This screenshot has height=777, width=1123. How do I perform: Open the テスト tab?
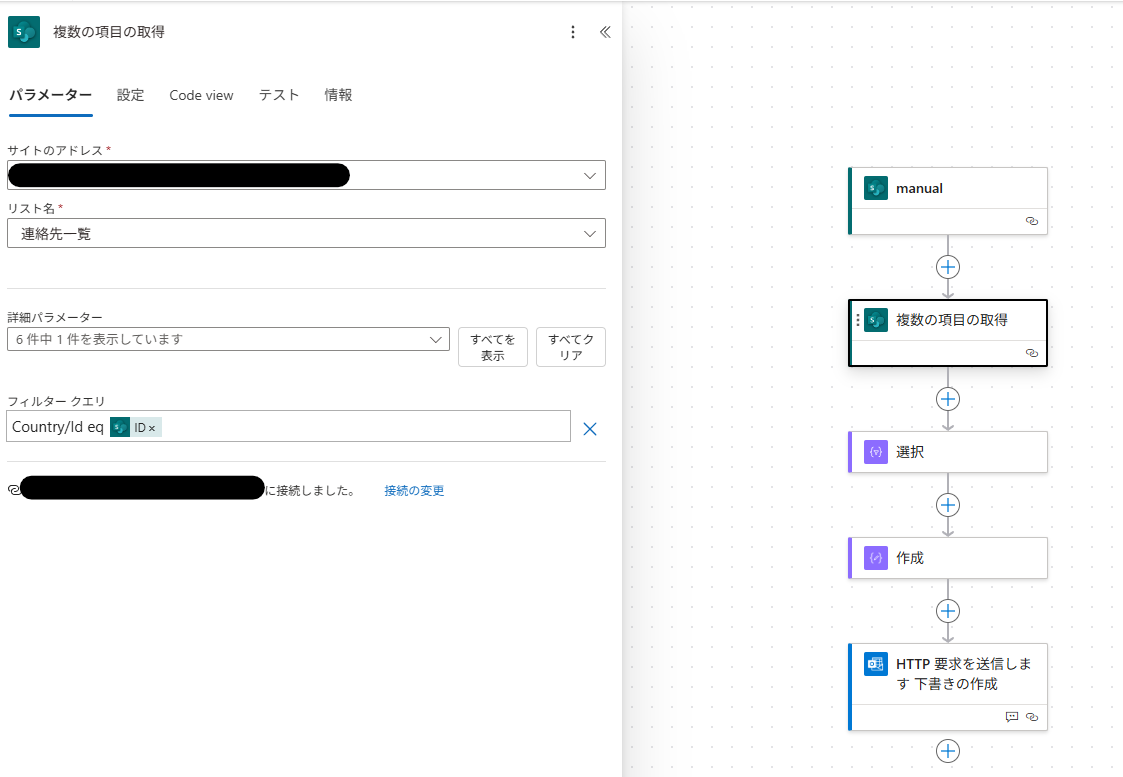[x=279, y=95]
